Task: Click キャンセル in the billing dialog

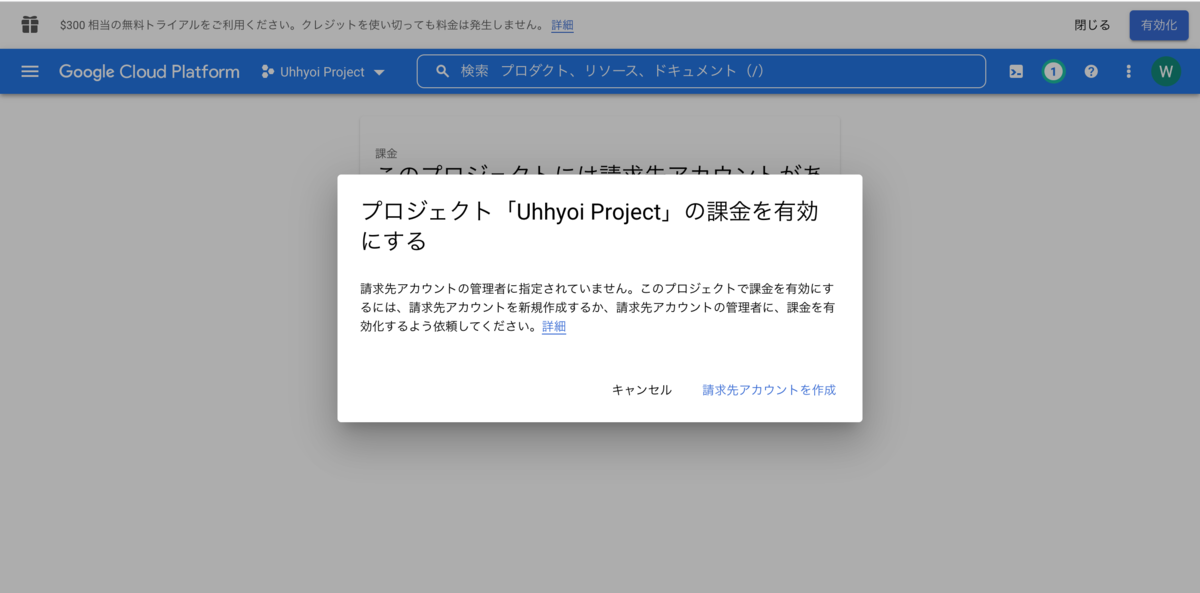Action: coord(642,390)
